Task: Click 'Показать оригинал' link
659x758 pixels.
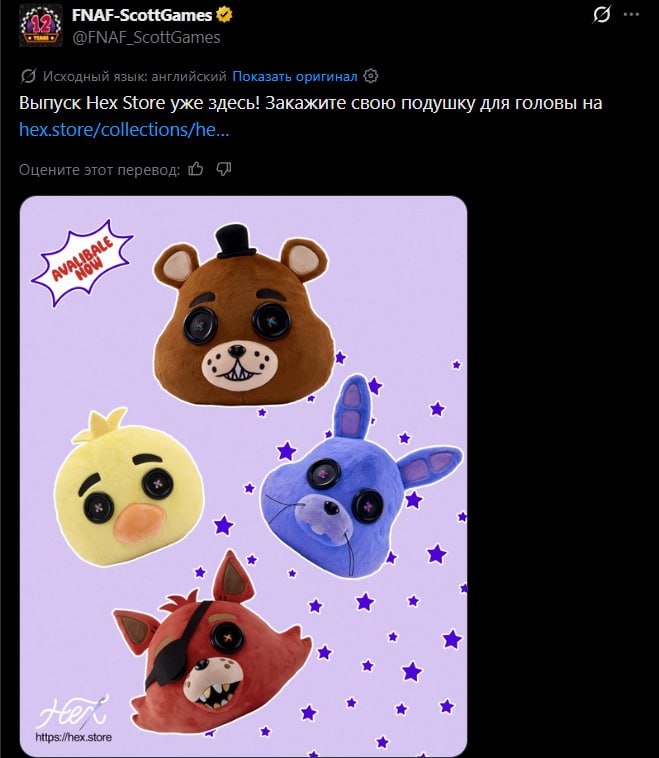Action: [x=294, y=76]
